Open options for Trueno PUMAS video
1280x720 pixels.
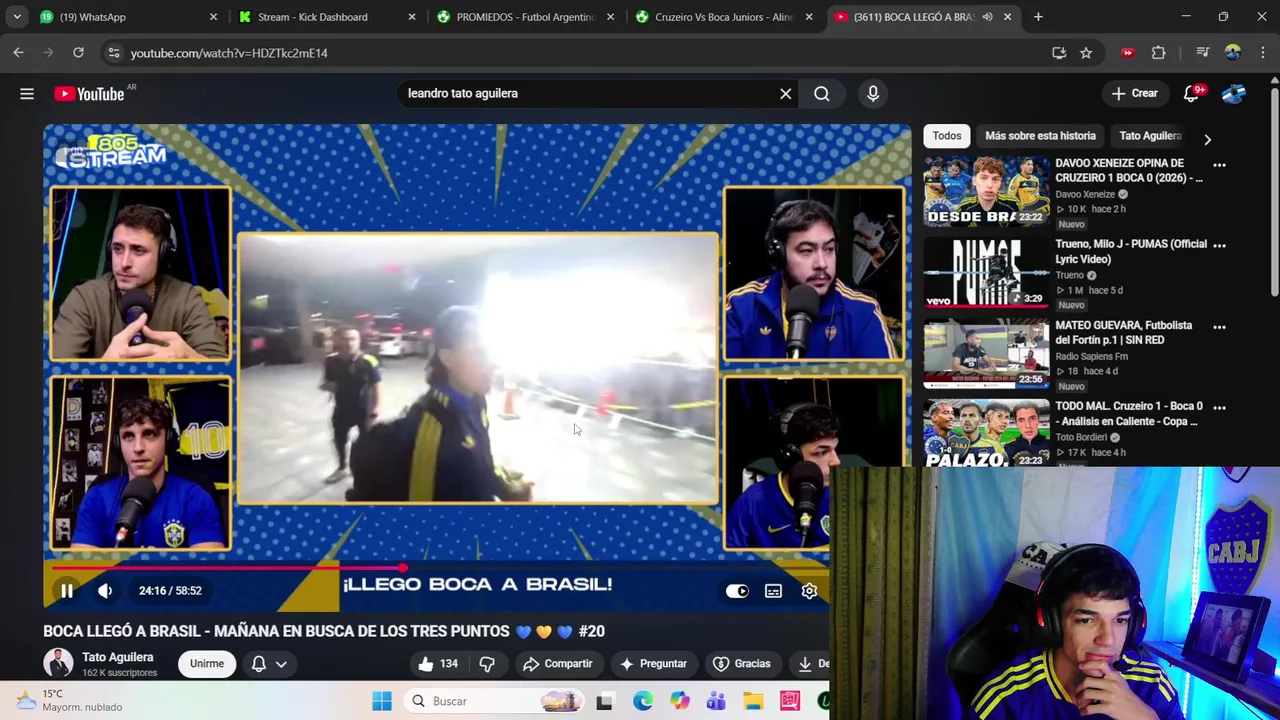1219,245
